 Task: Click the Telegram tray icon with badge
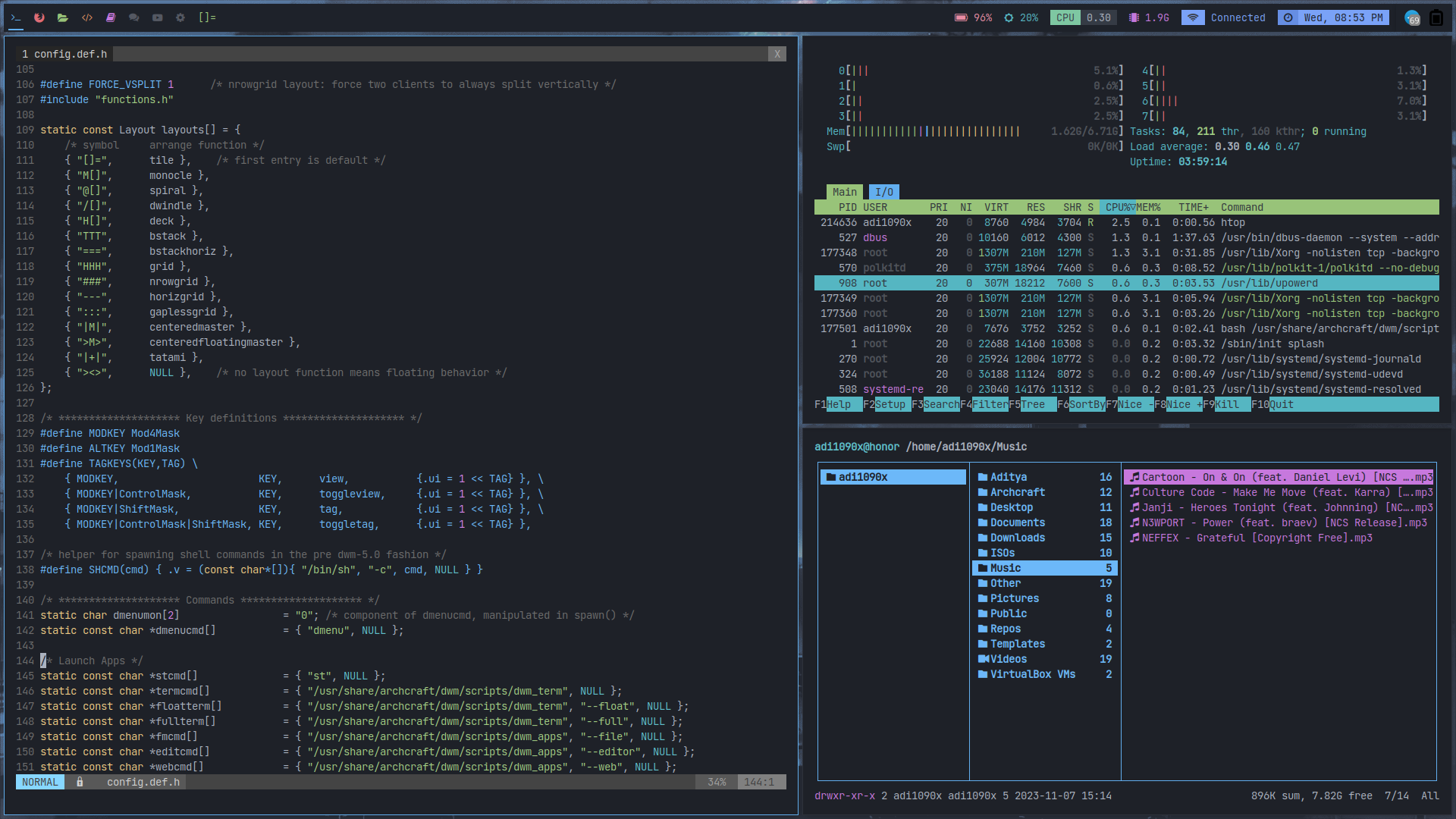(1412, 18)
